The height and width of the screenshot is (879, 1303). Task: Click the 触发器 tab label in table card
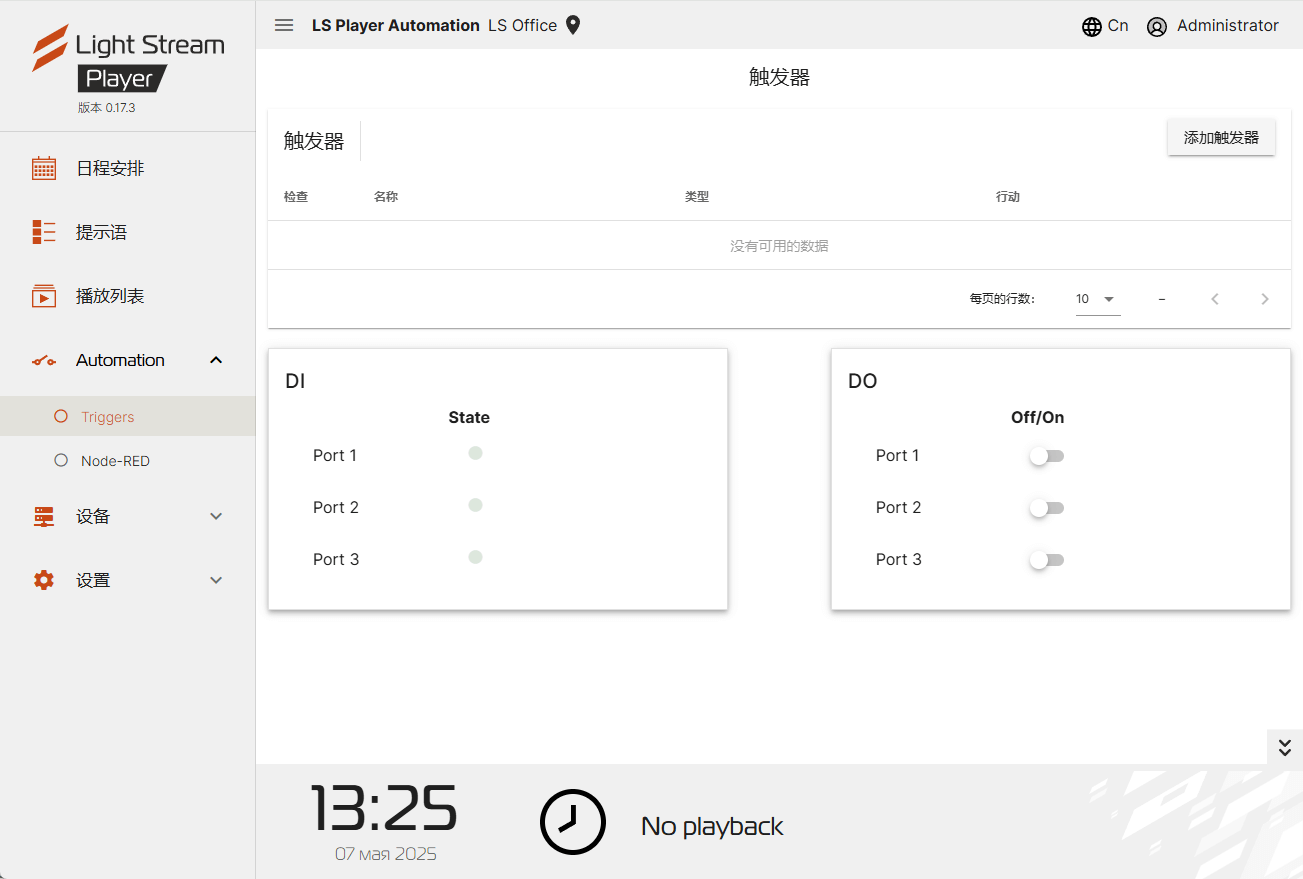[x=314, y=141]
